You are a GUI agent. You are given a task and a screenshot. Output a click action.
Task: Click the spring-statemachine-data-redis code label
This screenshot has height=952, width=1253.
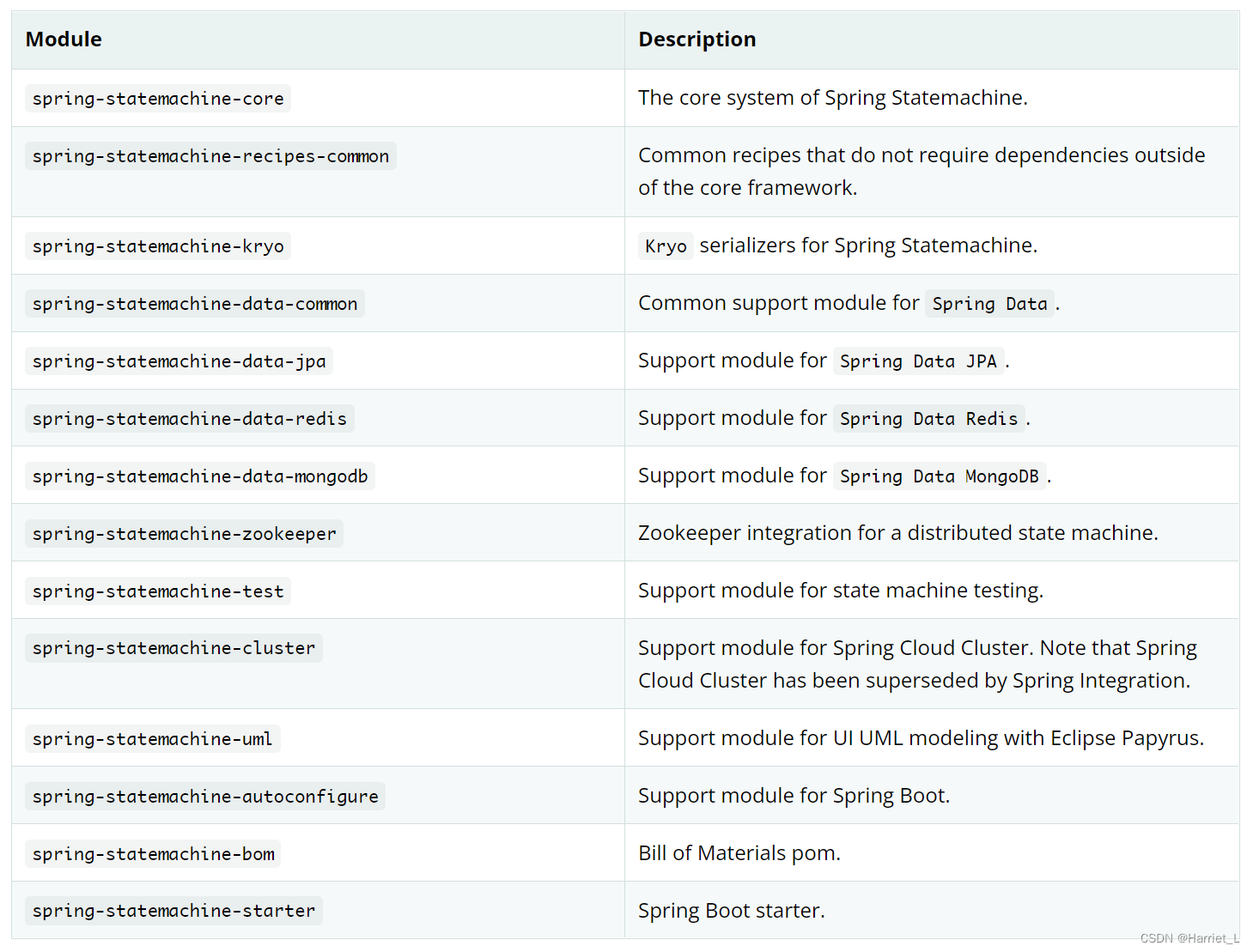[x=190, y=419]
